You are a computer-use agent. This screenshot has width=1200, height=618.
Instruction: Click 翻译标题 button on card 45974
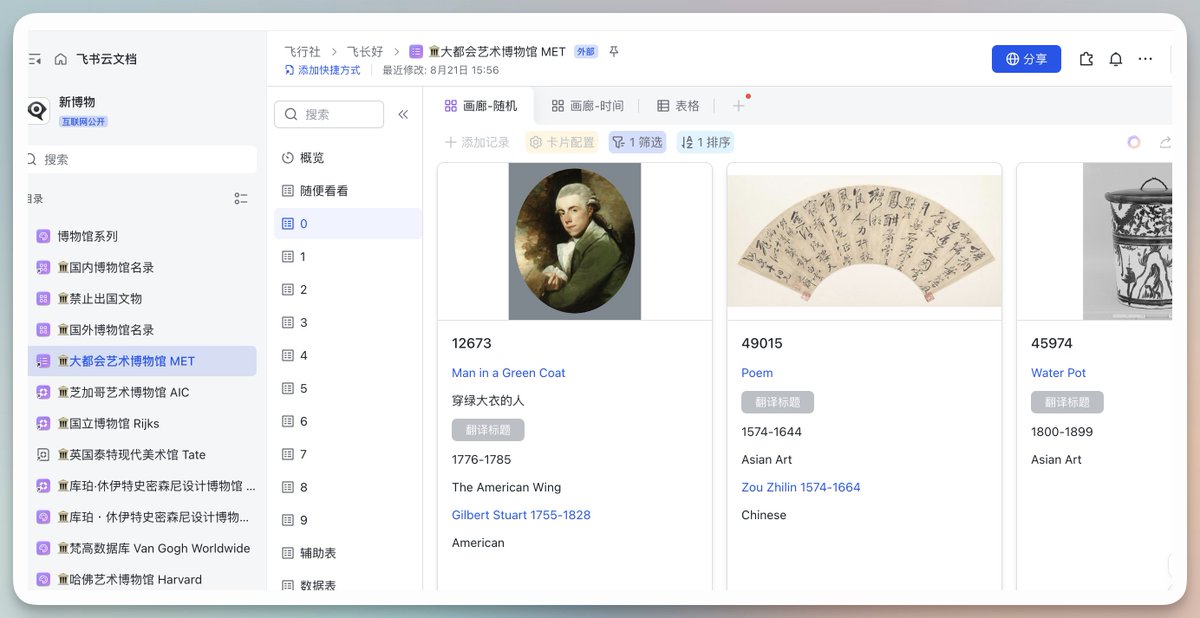point(1067,402)
